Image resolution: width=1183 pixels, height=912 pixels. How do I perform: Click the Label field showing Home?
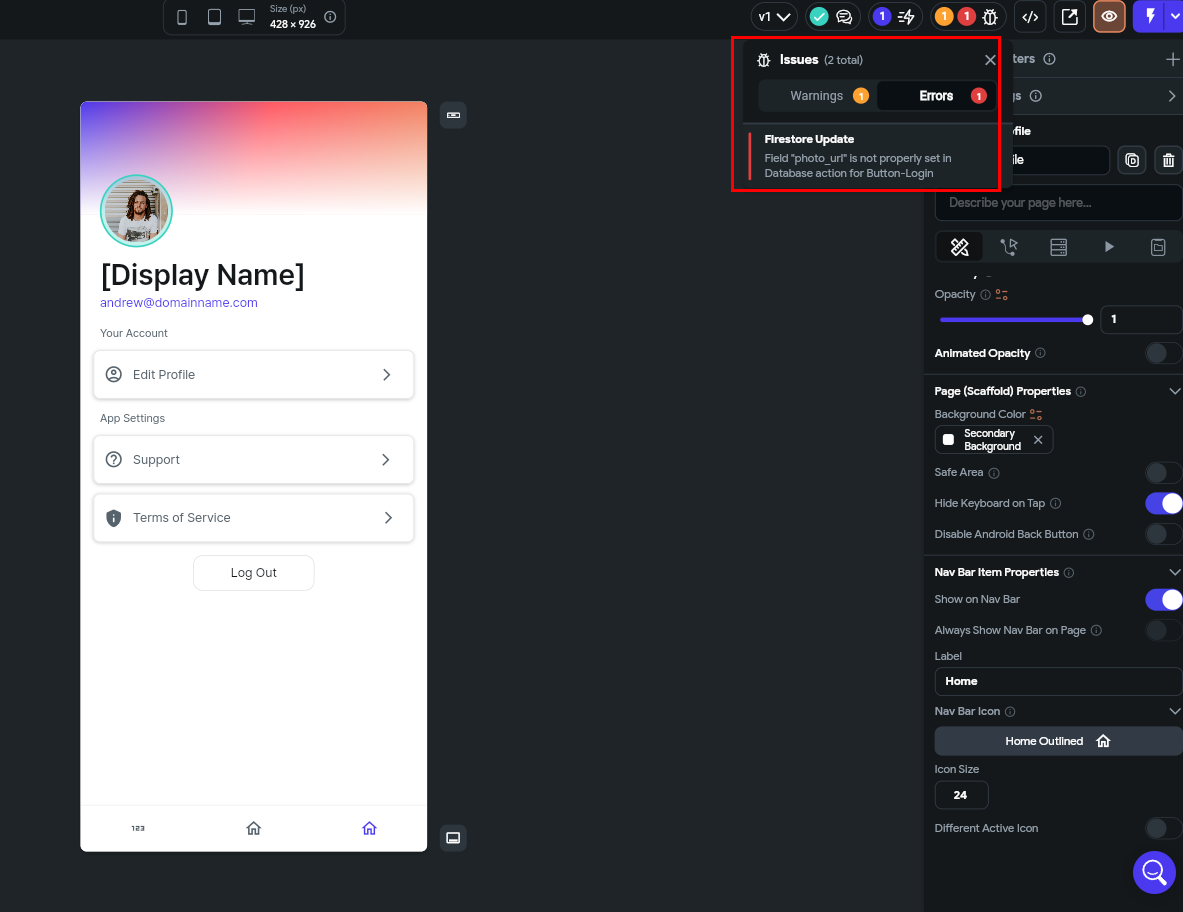pyautogui.click(x=1058, y=681)
